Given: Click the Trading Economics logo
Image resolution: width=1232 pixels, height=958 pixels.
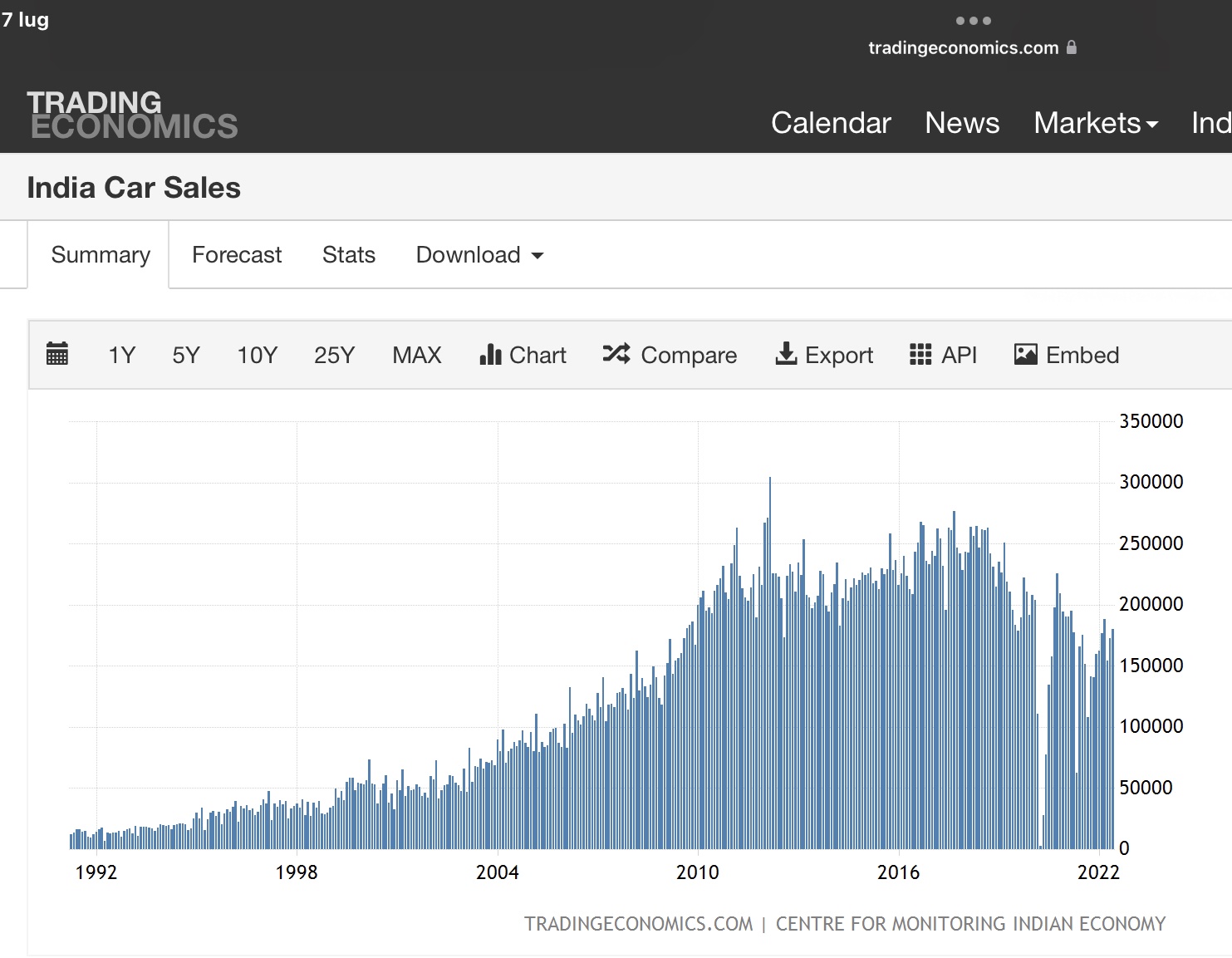Looking at the screenshot, I should 133,115.
